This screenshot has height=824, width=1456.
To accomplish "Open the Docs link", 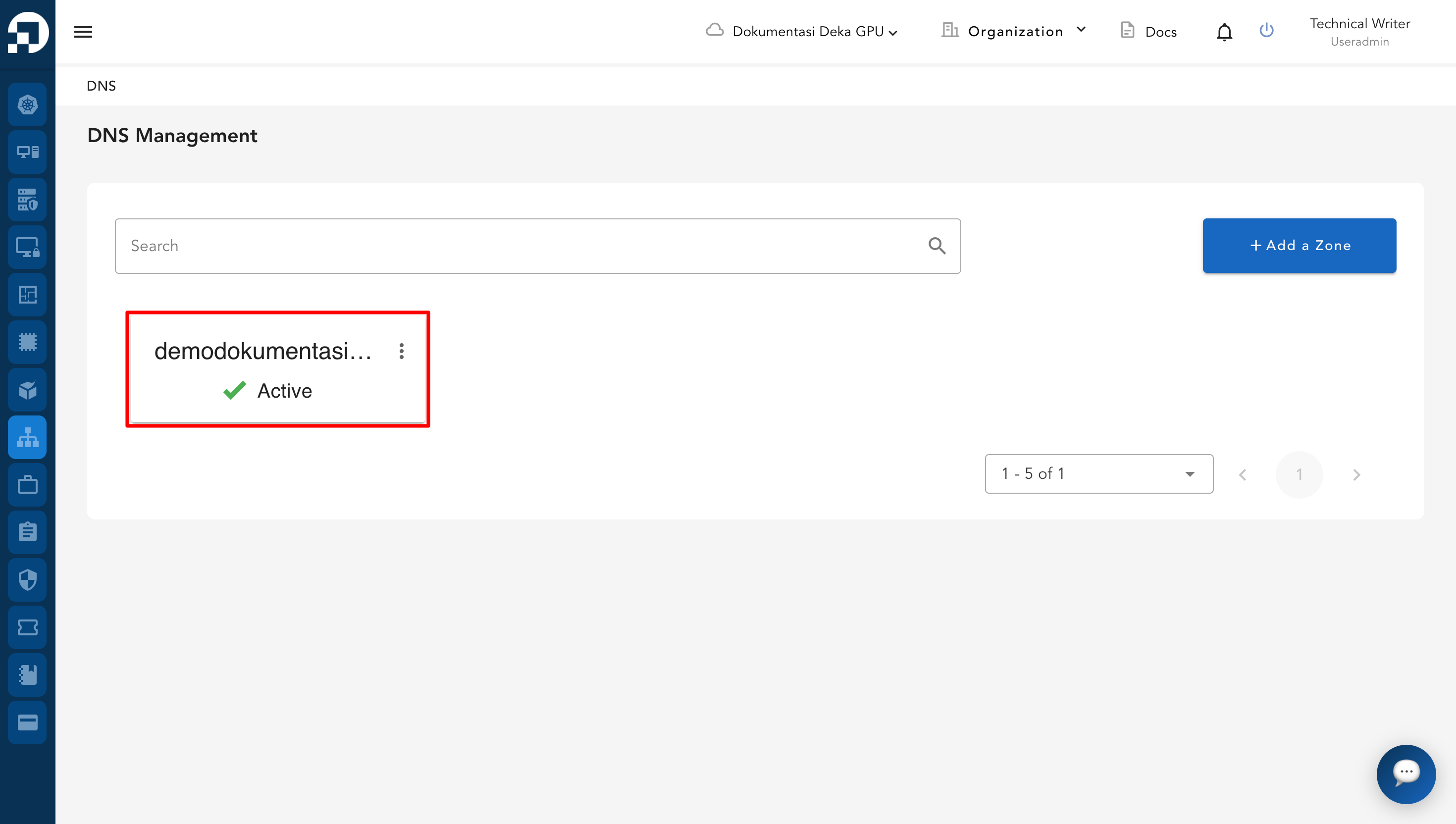I will pos(1149,32).
